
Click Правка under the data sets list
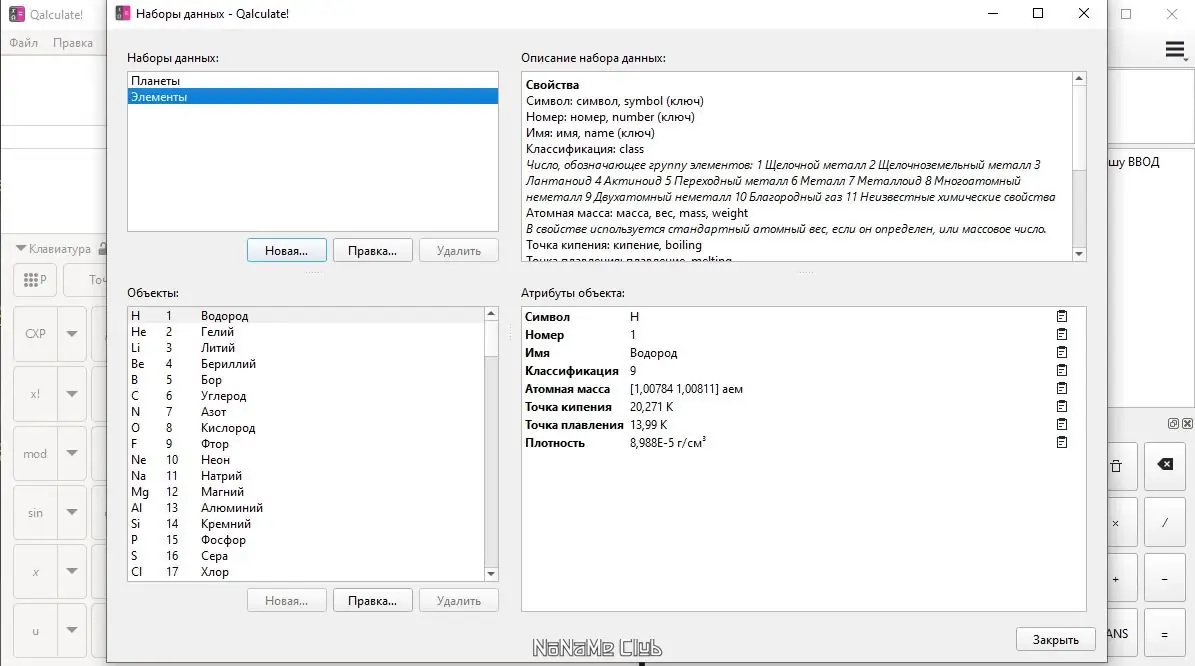click(373, 251)
